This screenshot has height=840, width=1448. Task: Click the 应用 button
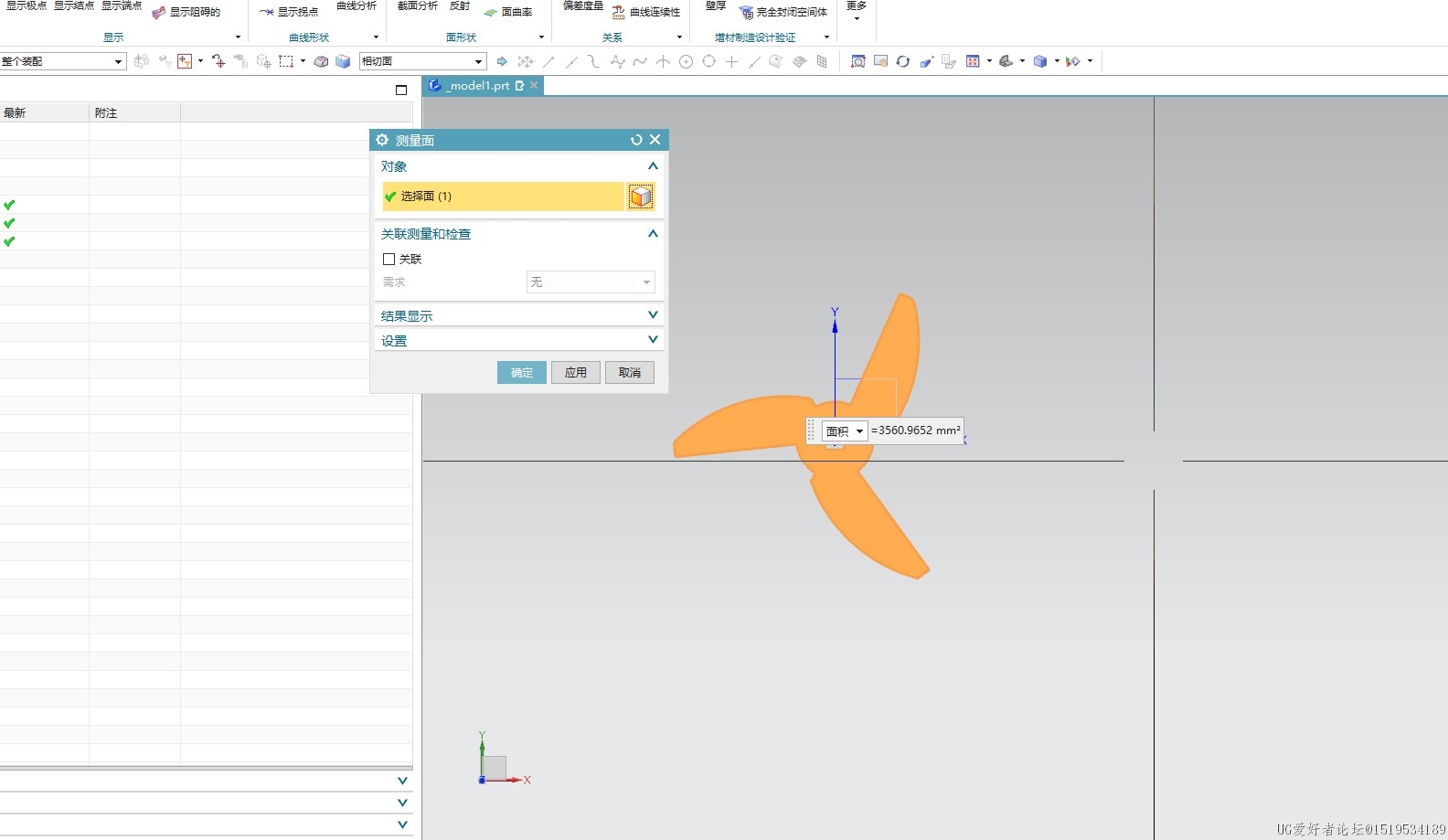576,373
